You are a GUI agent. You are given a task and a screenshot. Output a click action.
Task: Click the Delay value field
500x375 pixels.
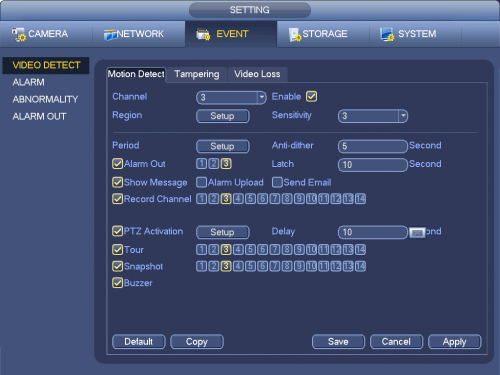[x=373, y=232]
